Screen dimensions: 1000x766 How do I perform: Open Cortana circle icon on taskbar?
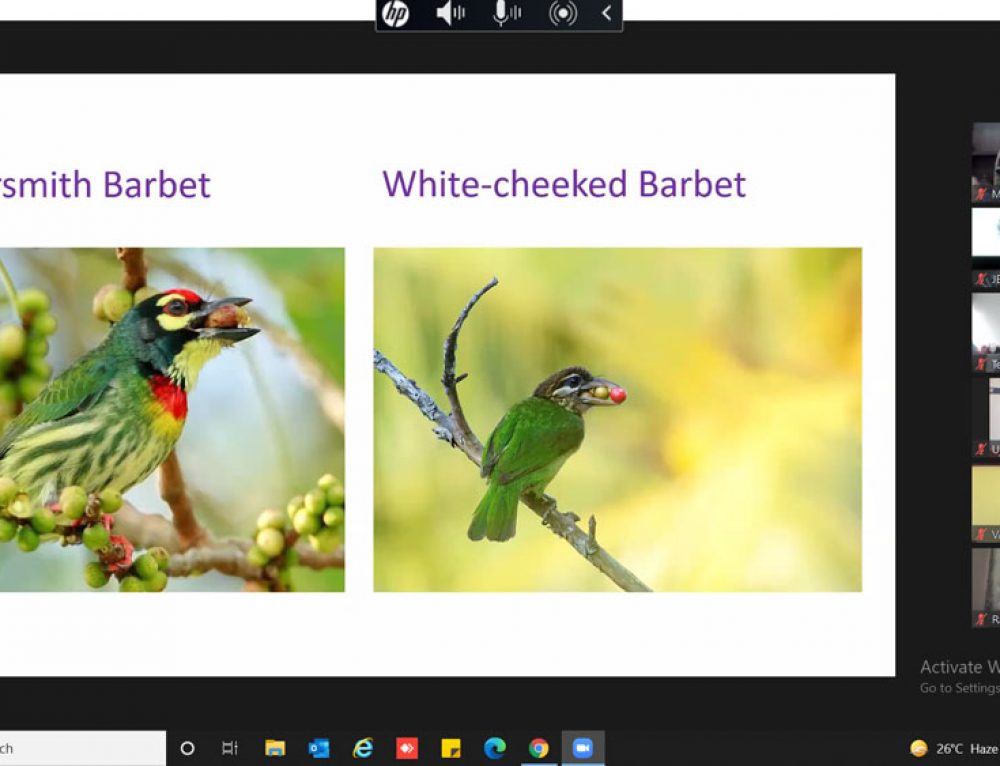point(187,748)
